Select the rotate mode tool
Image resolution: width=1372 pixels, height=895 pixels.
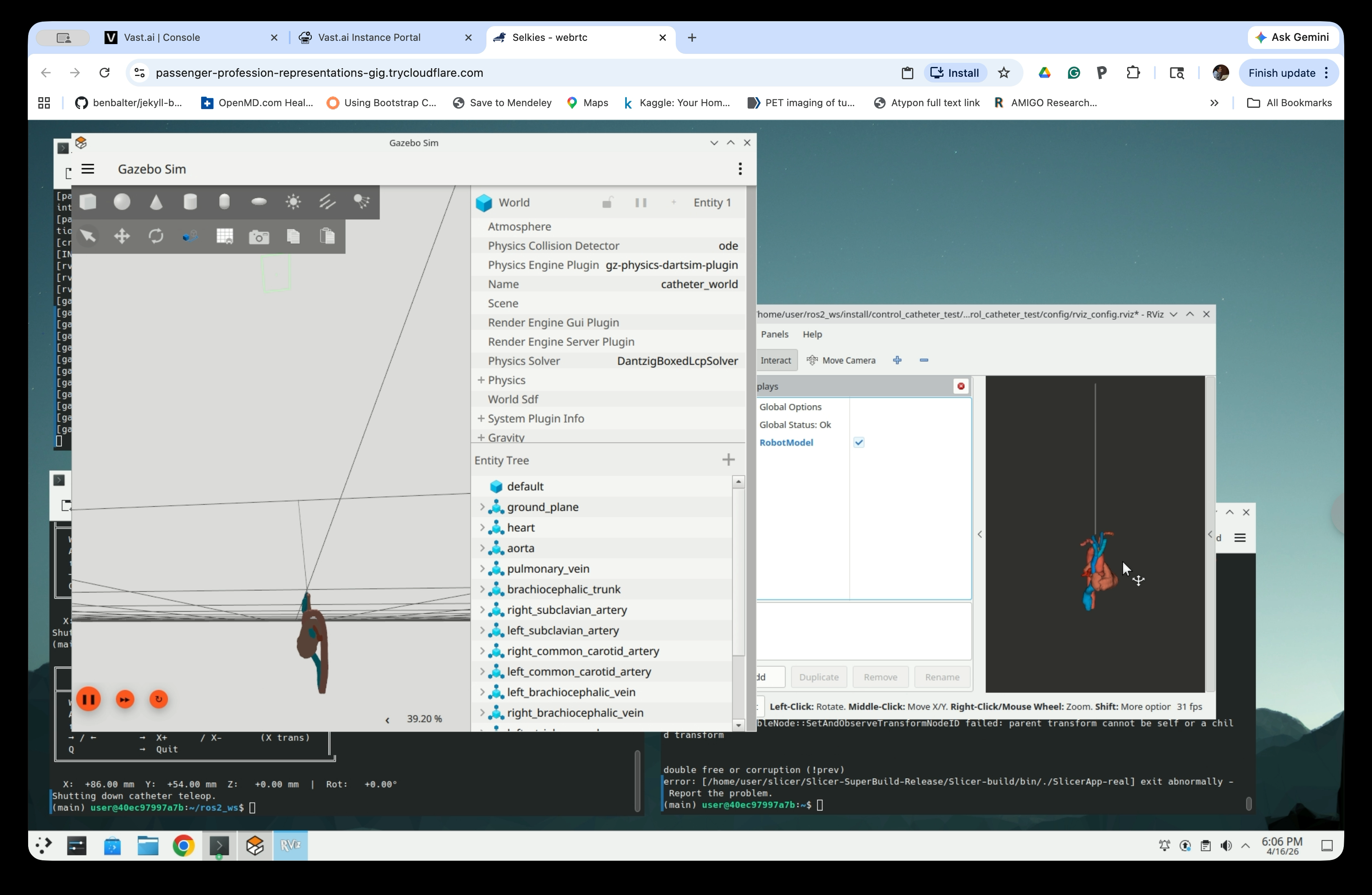click(x=156, y=236)
